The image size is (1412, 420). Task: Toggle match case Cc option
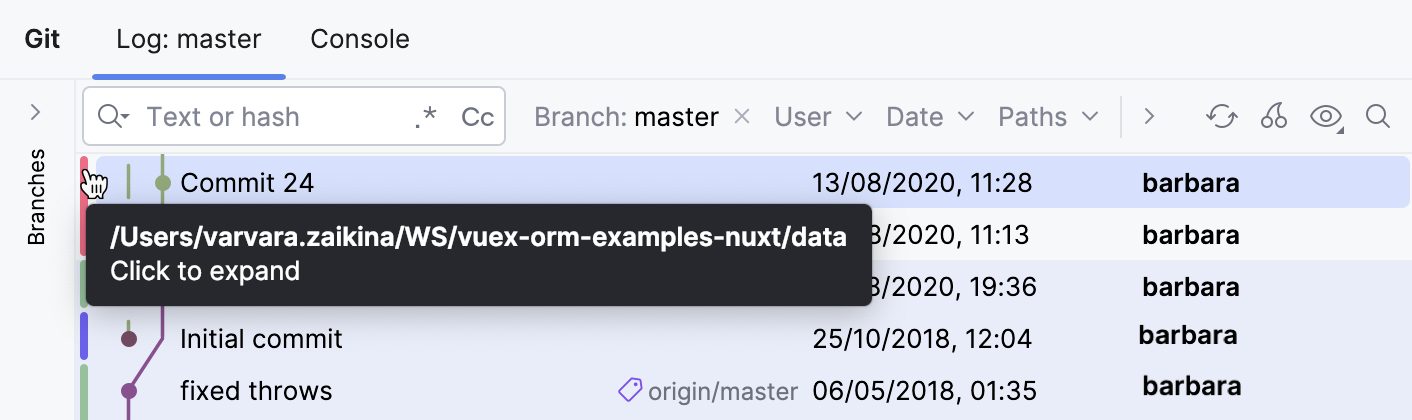click(477, 117)
